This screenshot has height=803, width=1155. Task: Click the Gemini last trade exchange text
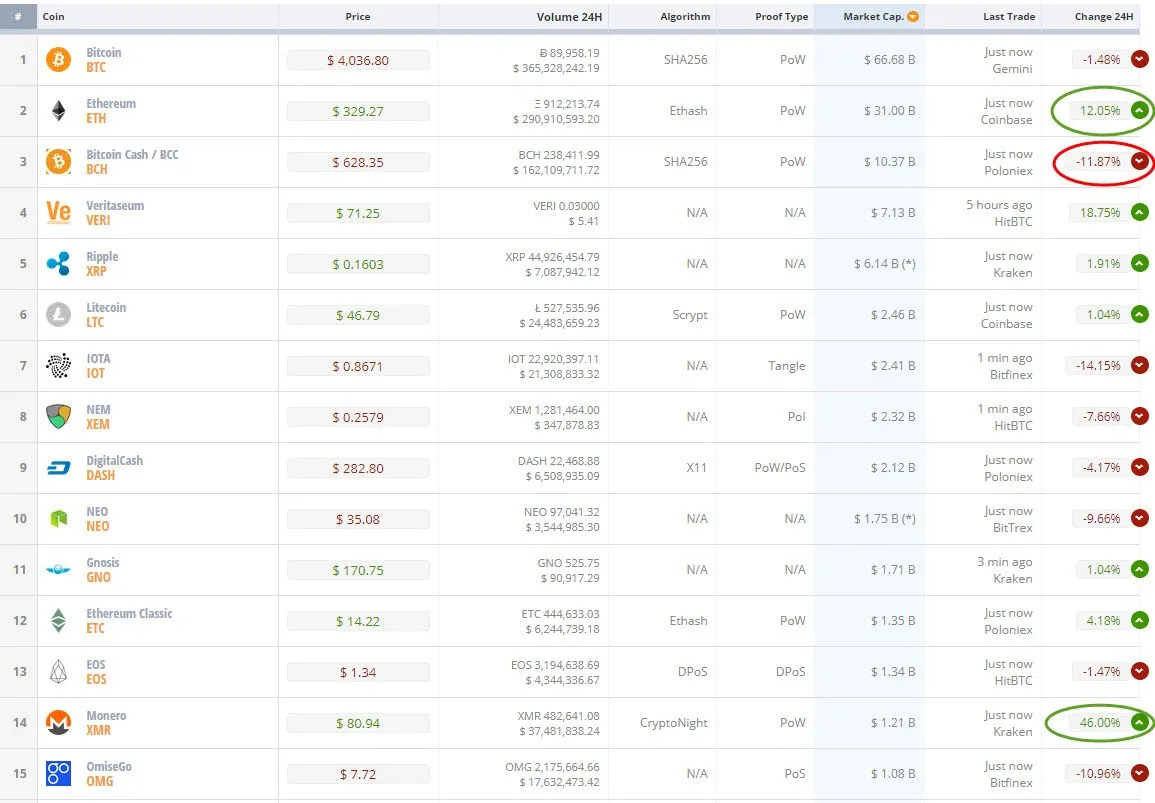1013,69
